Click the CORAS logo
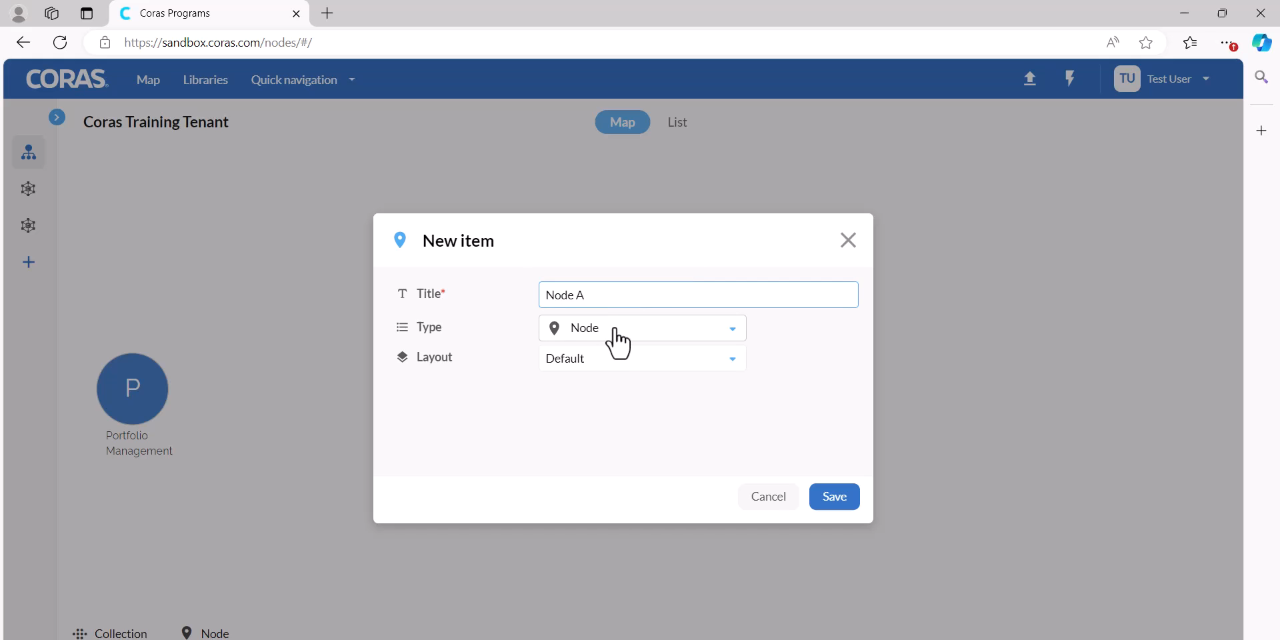The width and height of the screenshot is (1280, 640). [66, 79]
